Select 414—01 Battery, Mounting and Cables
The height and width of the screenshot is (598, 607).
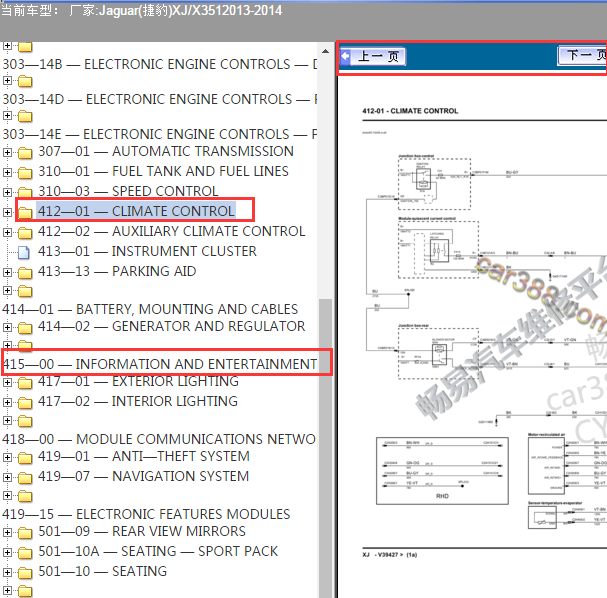150,309
